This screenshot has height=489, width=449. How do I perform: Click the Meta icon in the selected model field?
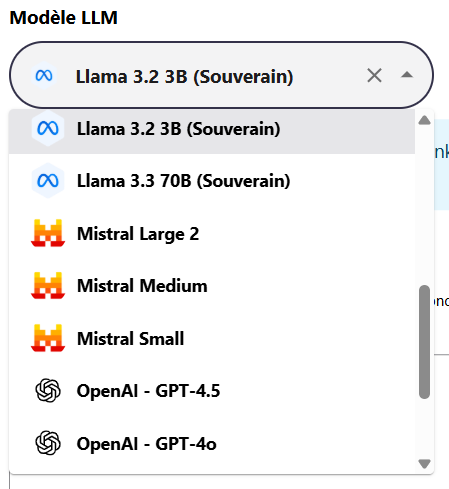click(44, 76)
